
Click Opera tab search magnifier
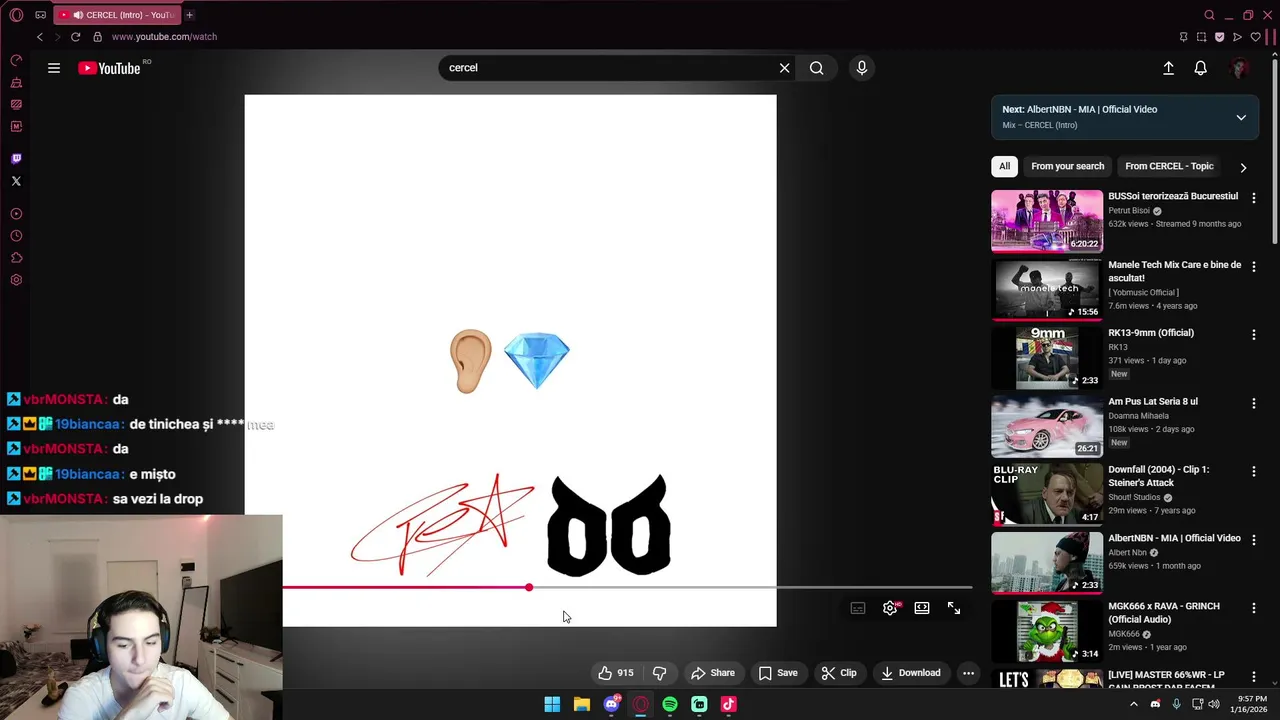click(x=1209, y=15)
